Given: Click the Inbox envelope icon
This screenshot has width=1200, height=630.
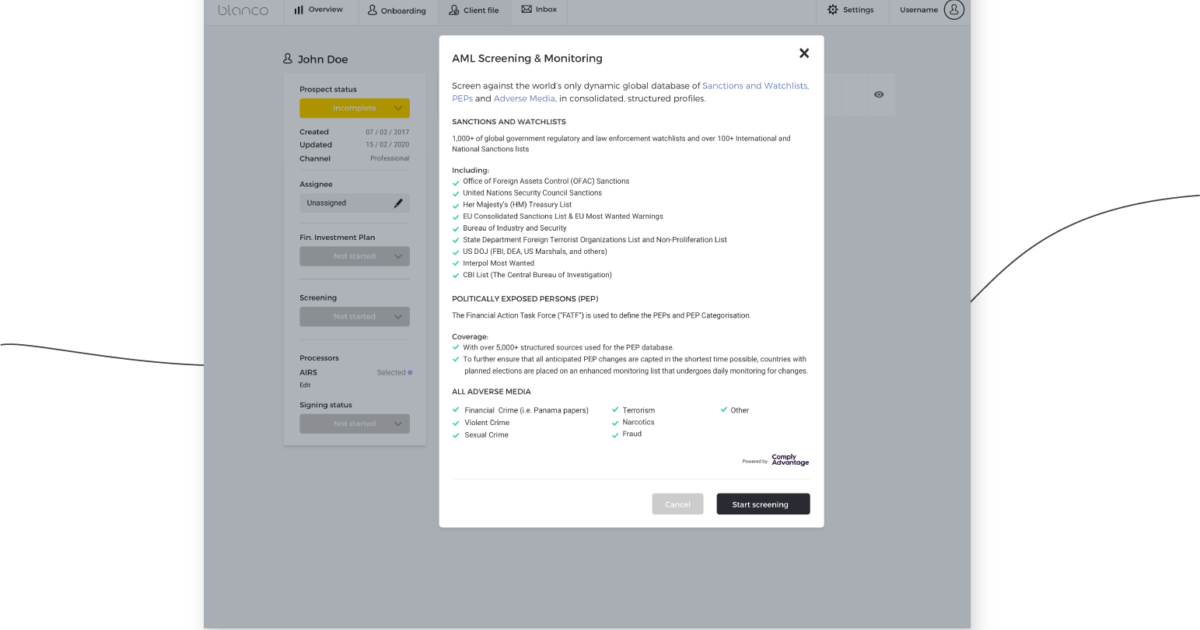Looking at the screenshot, I should [526, 10].
